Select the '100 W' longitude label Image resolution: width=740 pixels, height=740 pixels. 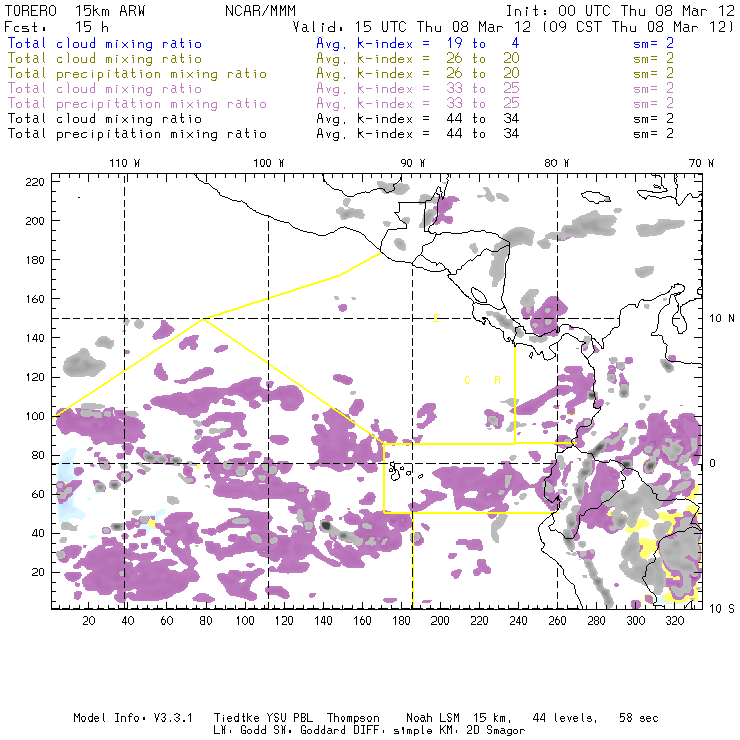(x=269, y=163)
